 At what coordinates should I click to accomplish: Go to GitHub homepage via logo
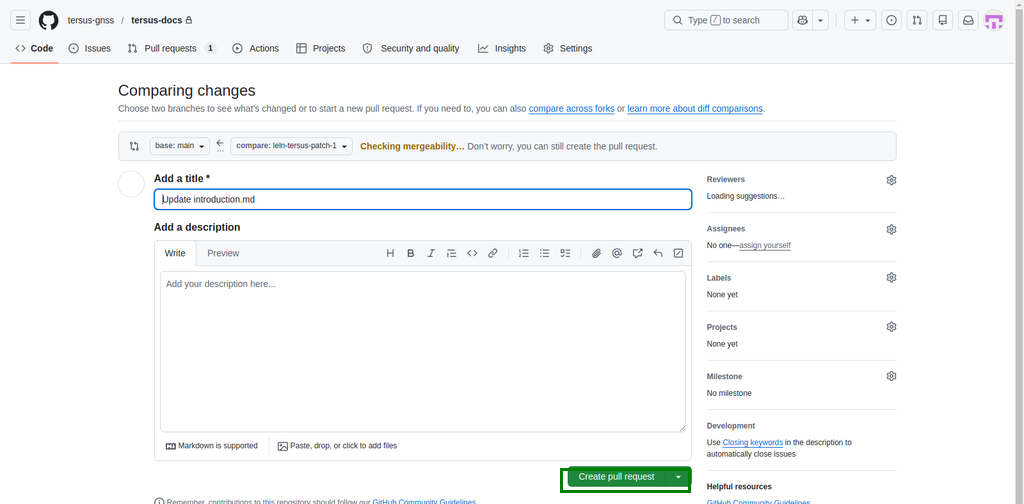[48, 20]
